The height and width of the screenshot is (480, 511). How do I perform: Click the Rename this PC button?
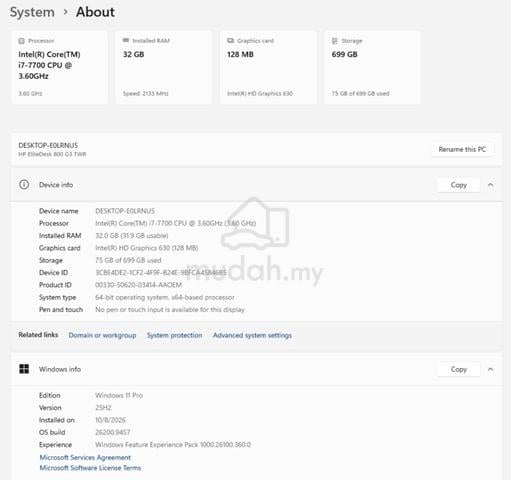click(x=462, y=149)
